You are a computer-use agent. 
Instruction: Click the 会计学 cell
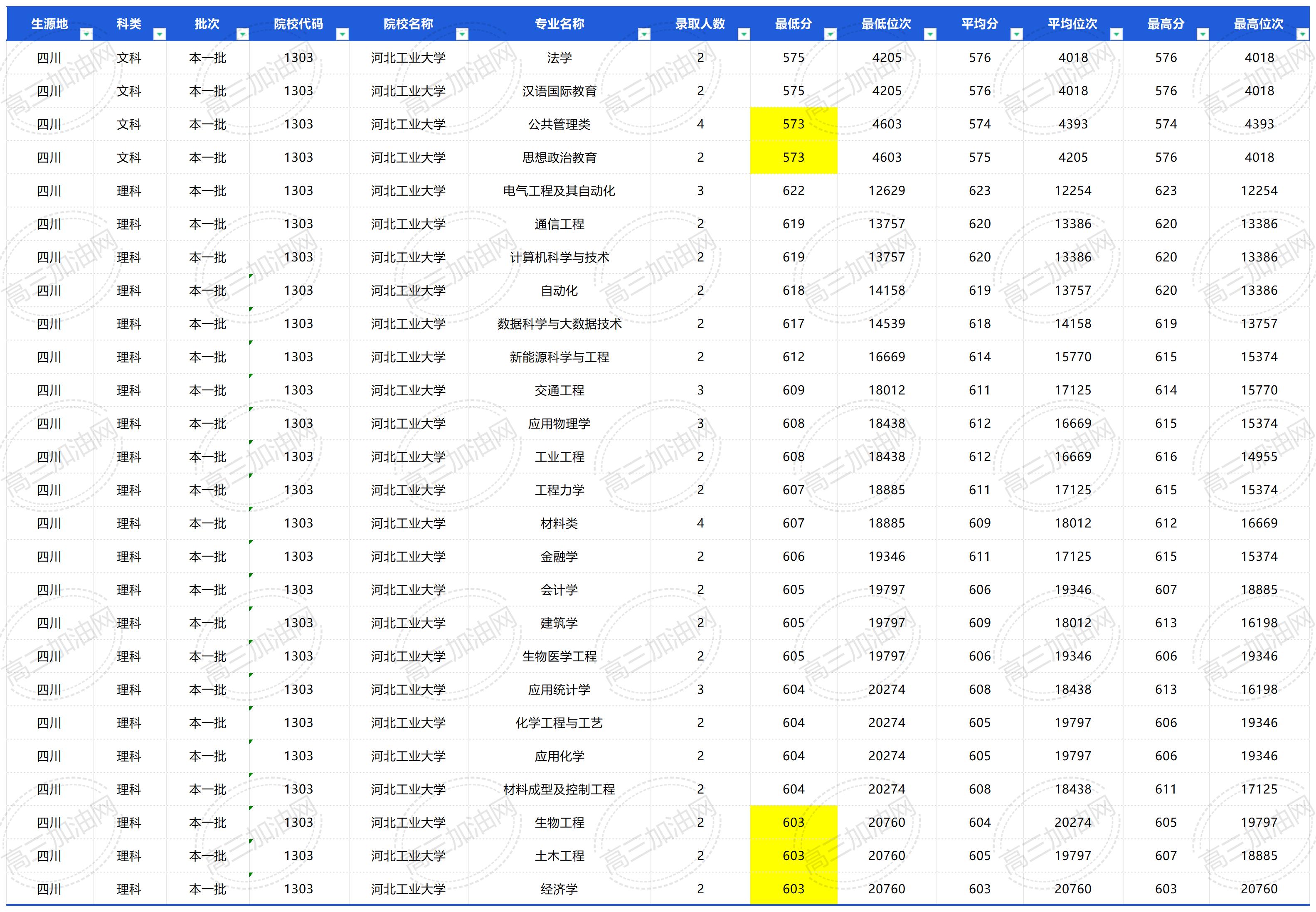(559, 590)
